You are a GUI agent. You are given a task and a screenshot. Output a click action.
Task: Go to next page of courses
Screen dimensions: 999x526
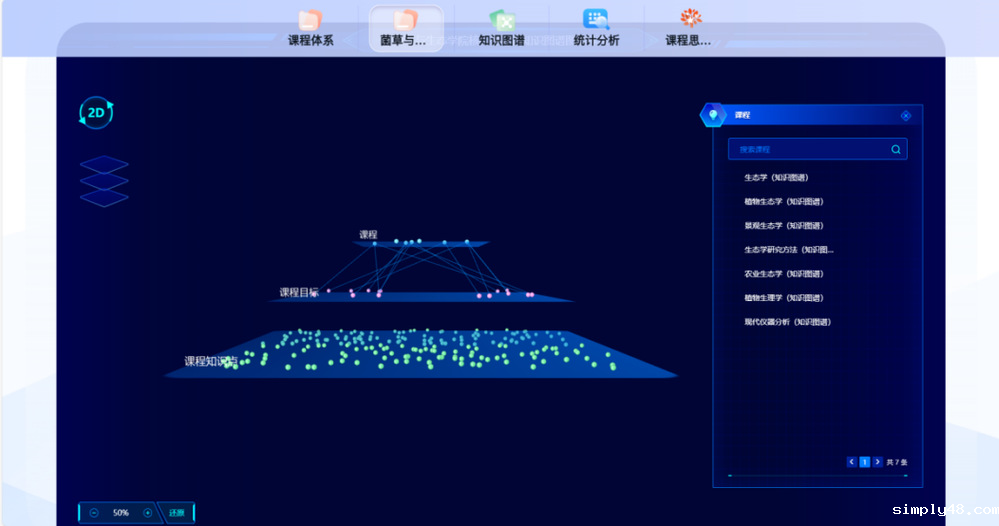pyautogui.click(x=878, y=462)
